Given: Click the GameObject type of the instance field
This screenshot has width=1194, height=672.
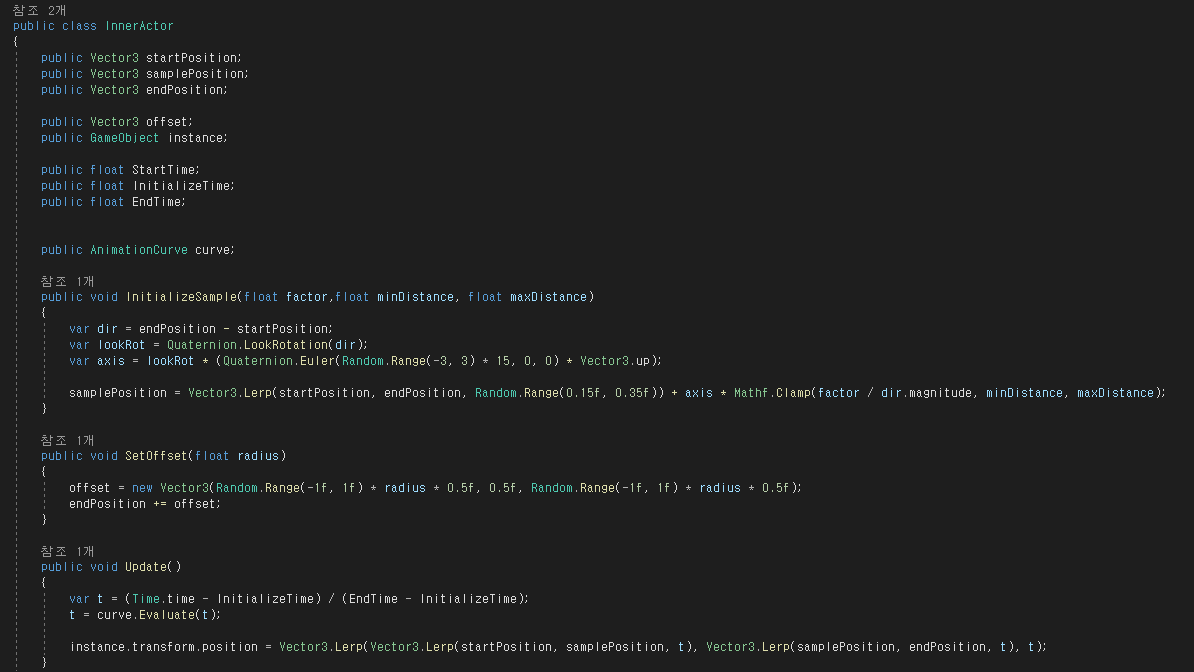Looking at the screenshot, I should [x=125, y=138].
